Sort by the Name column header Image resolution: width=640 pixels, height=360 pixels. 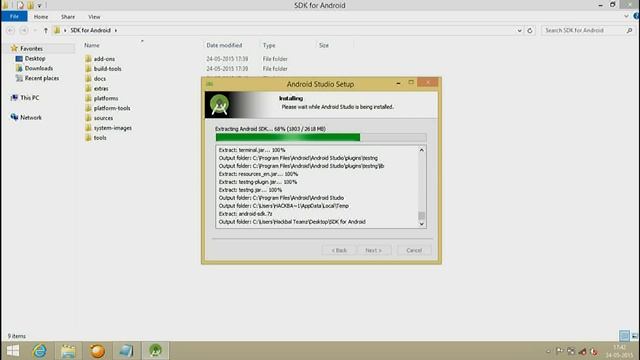(92, 45)
